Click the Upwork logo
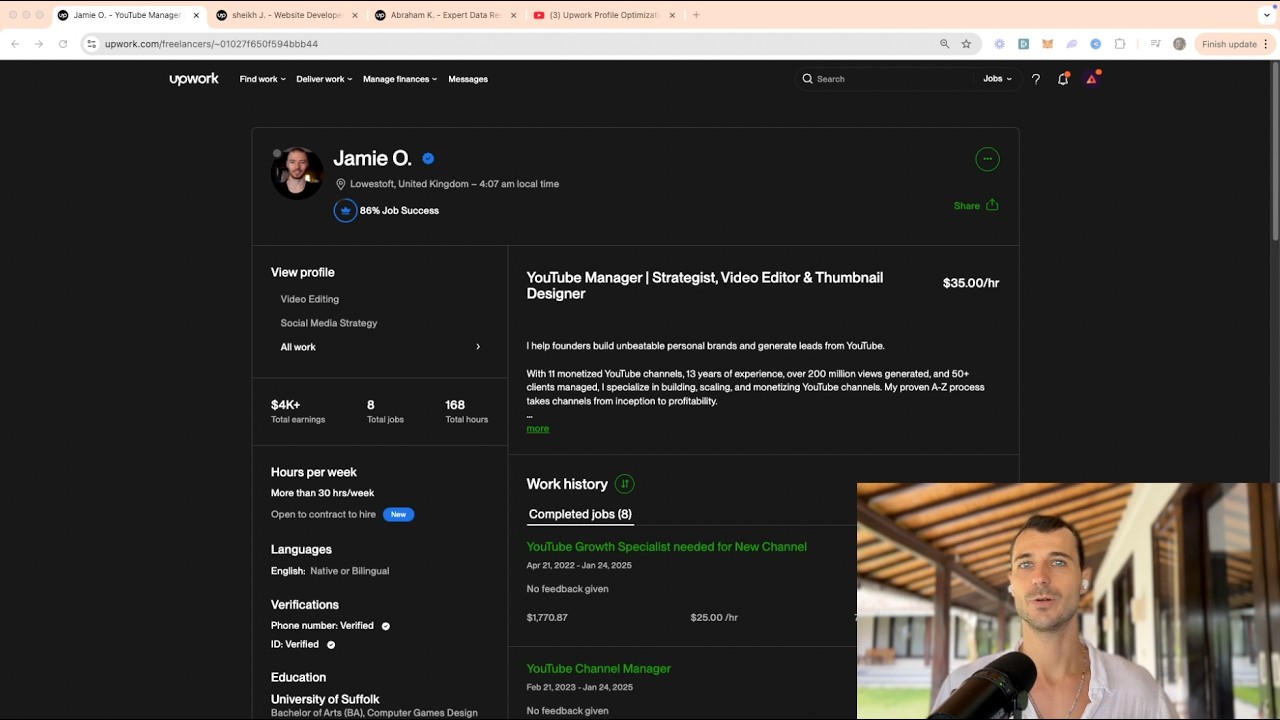Viewport: 1280px width, 720px height. [x=194, y=79]
